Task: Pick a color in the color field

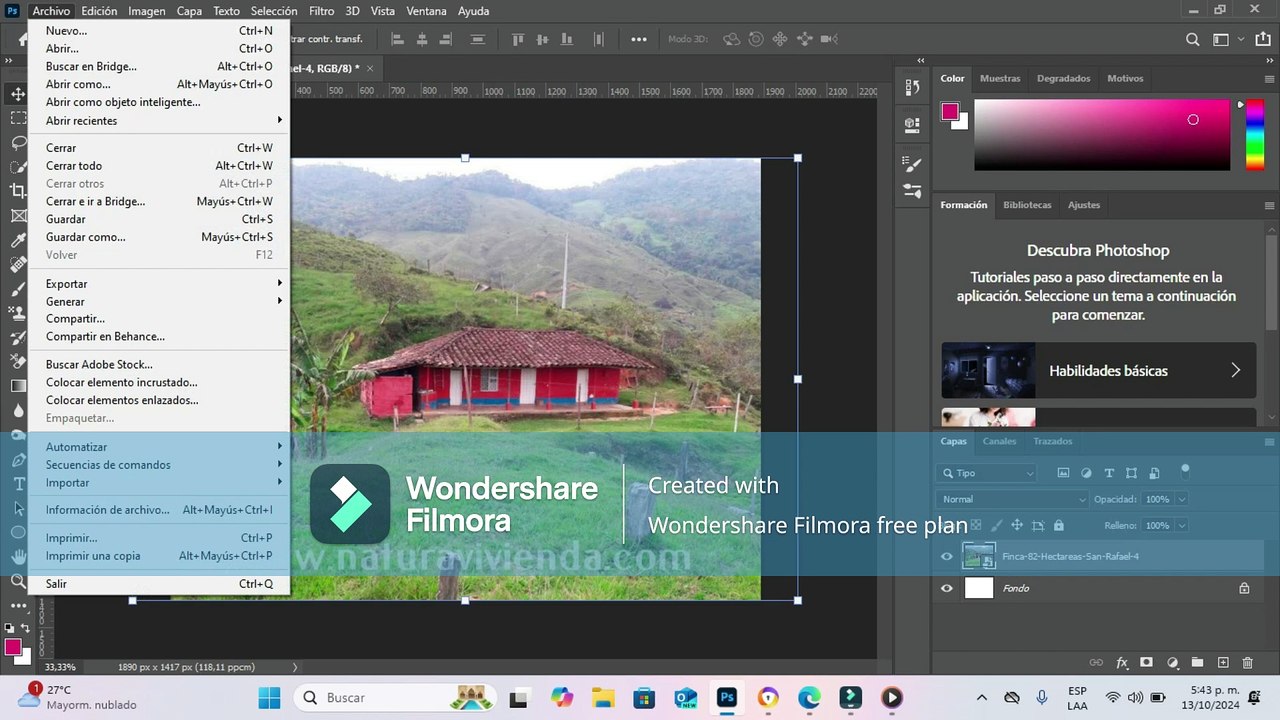Action: [1102, 134]
